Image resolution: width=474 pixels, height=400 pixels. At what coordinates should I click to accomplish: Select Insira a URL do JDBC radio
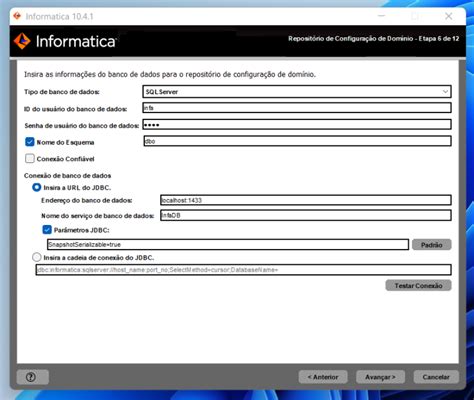[36, 187]
